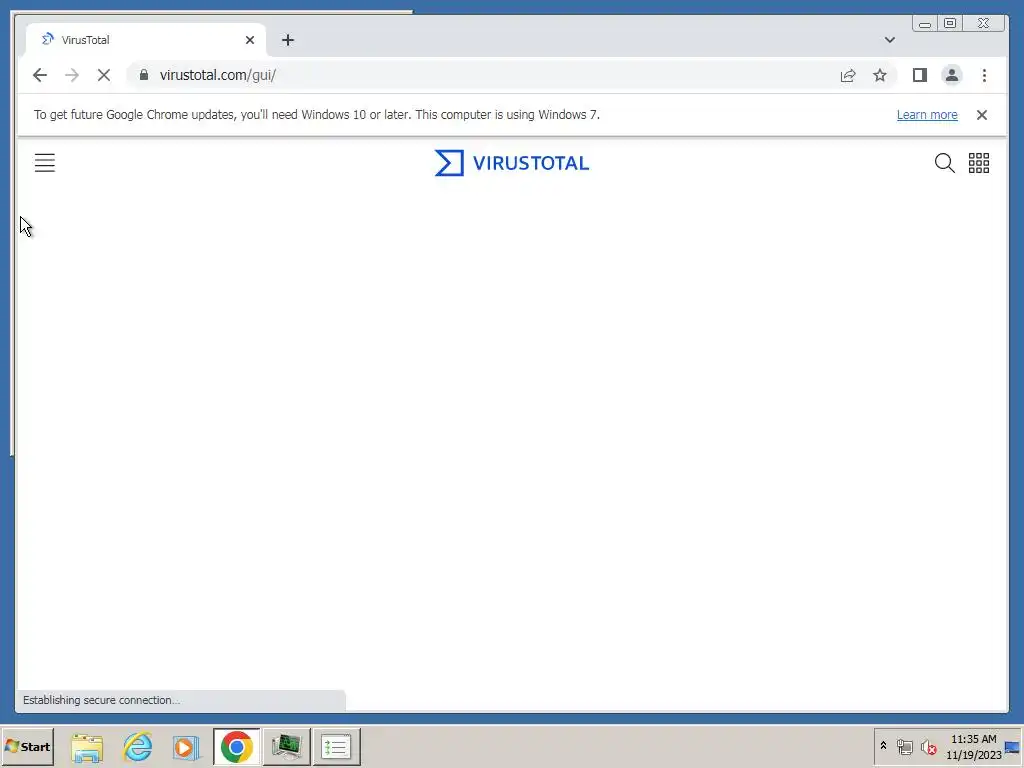Go forward in Chrome history
Viewport: 1024px width, 768px height.
(x=72, y=75)
